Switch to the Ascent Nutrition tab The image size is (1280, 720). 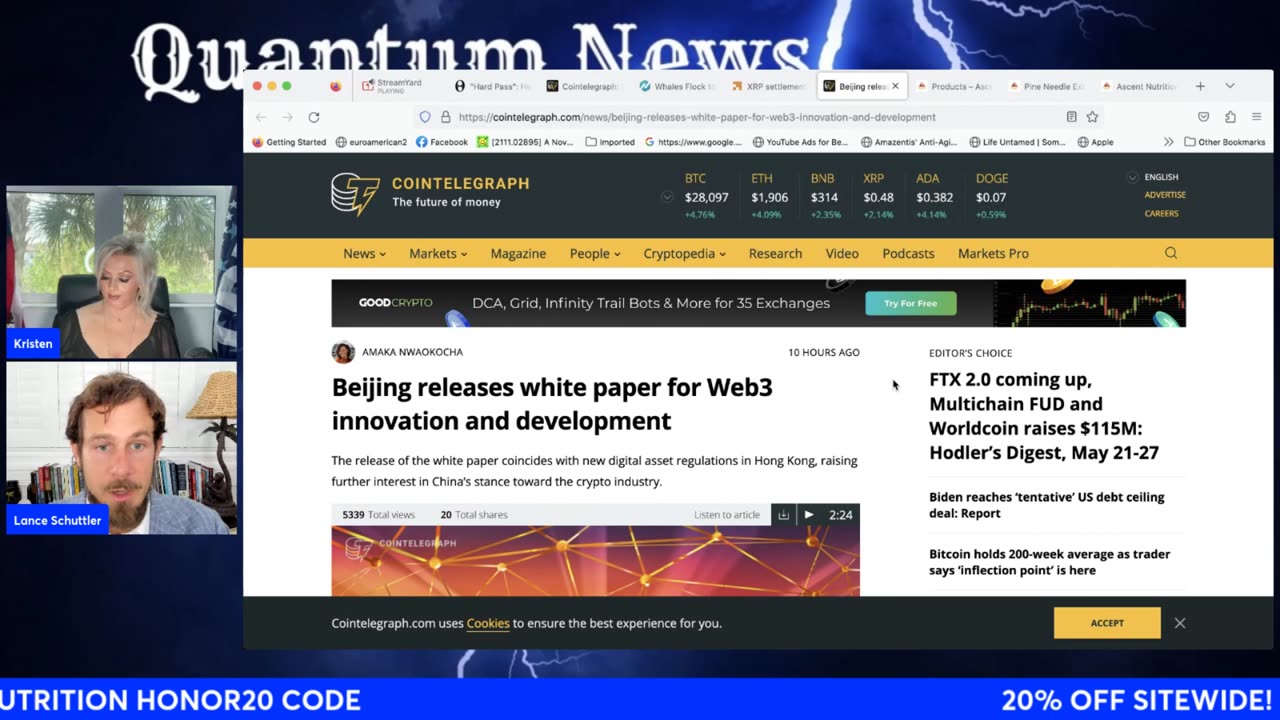1139,86
